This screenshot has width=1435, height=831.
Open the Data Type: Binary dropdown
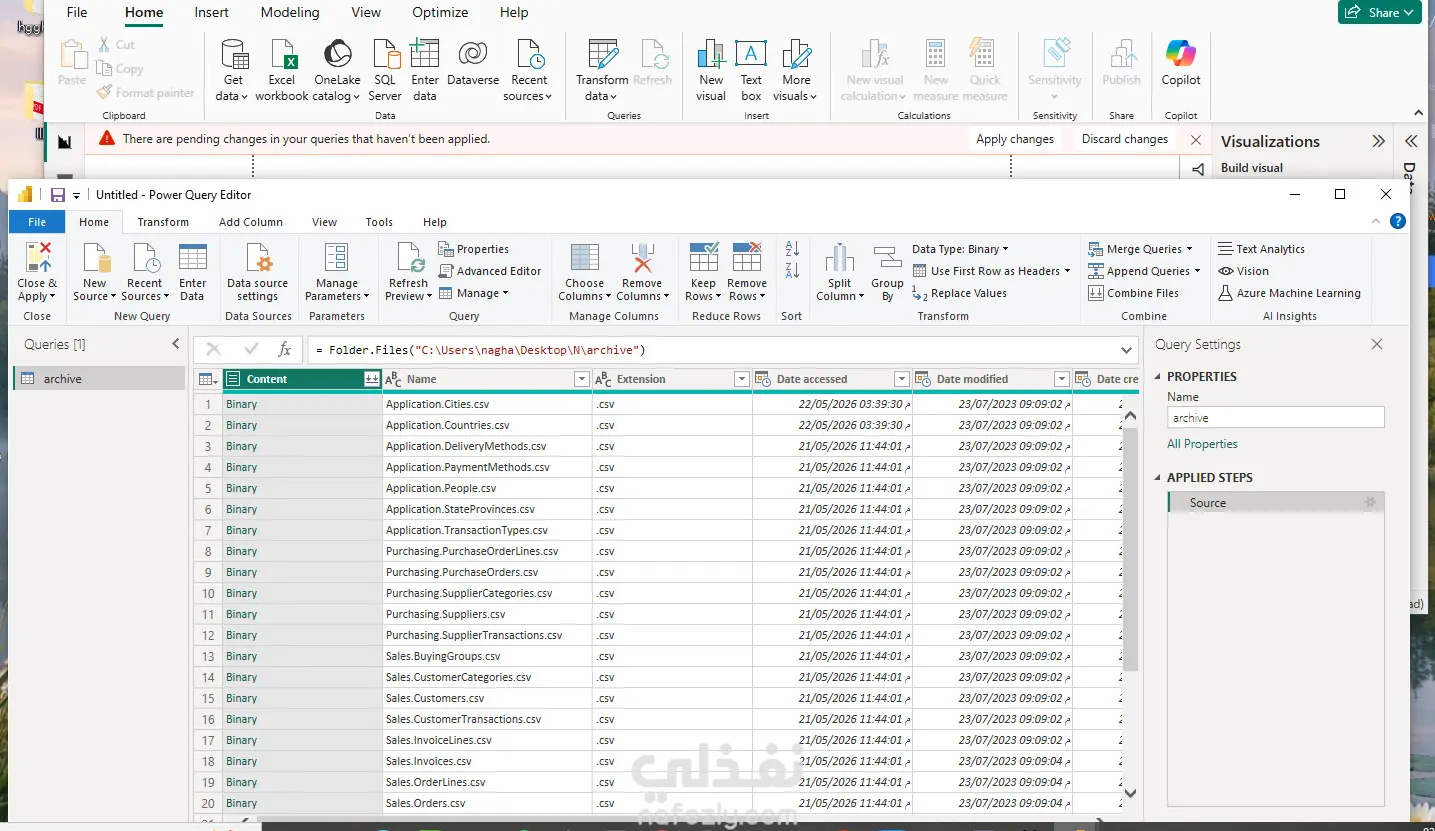(960, 249)
